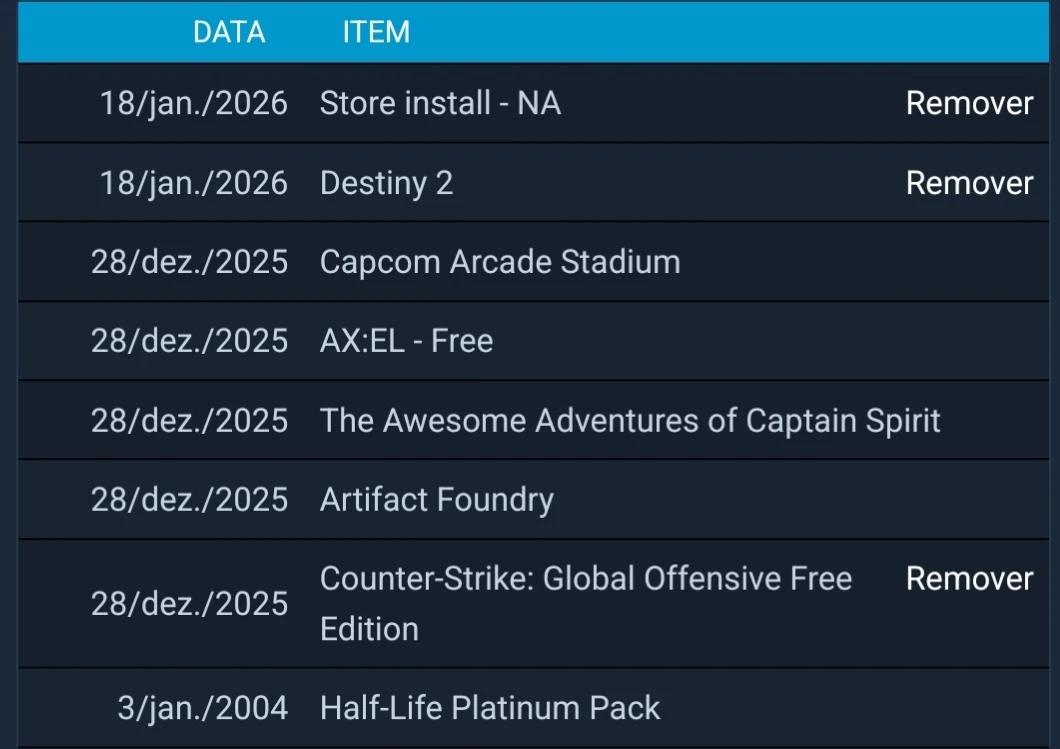1060x749 pixels.
Task: Click date beside Destiny 2
Action: [x=193, y=183]
